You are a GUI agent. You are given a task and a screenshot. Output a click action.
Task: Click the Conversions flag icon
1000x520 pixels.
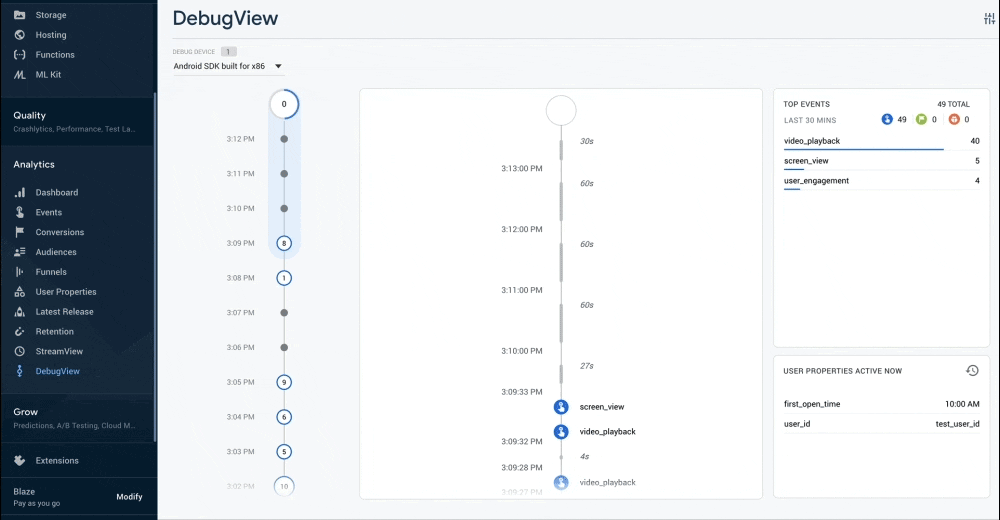point(19,232)
